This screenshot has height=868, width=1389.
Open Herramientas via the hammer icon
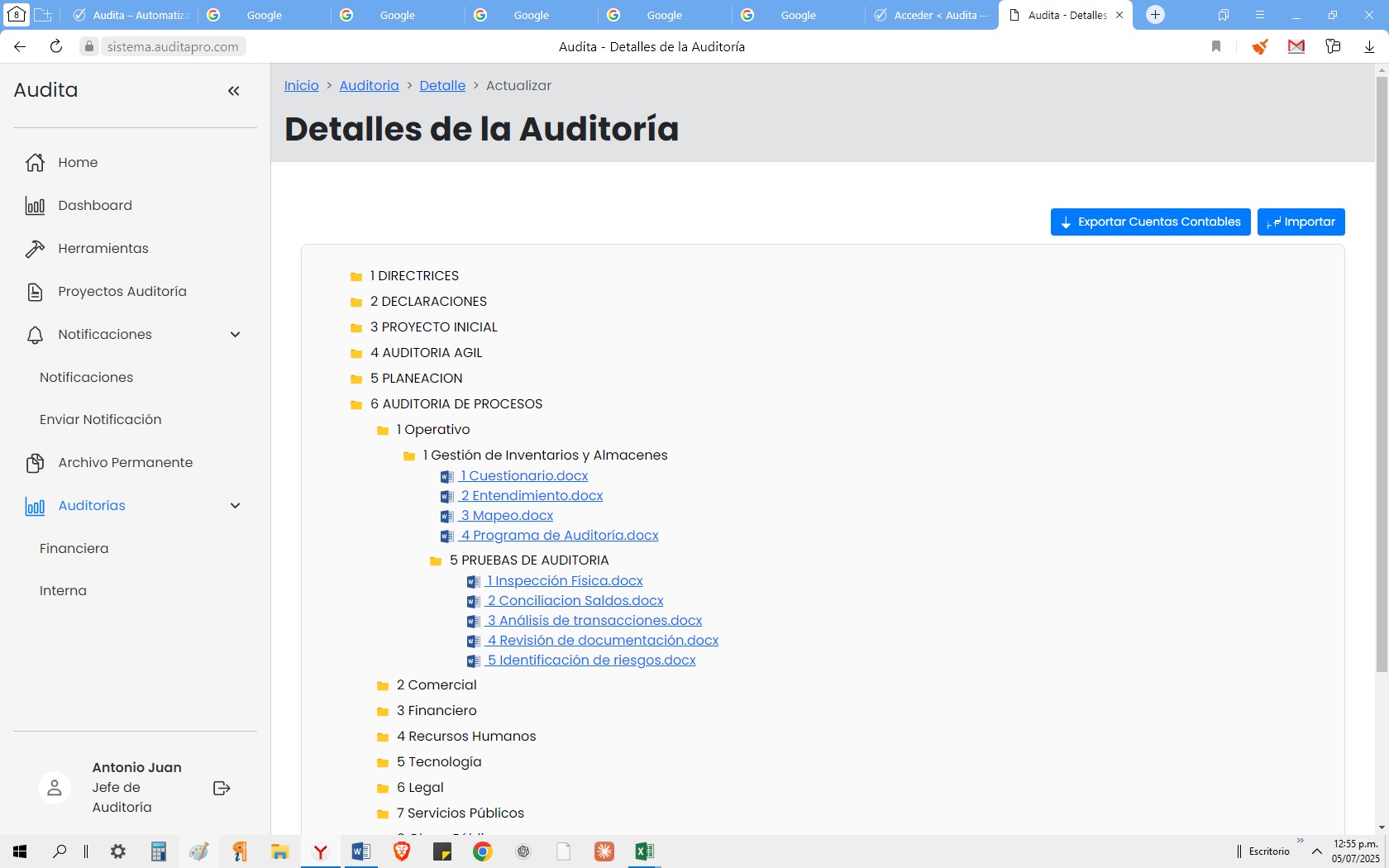pos(35,249)
